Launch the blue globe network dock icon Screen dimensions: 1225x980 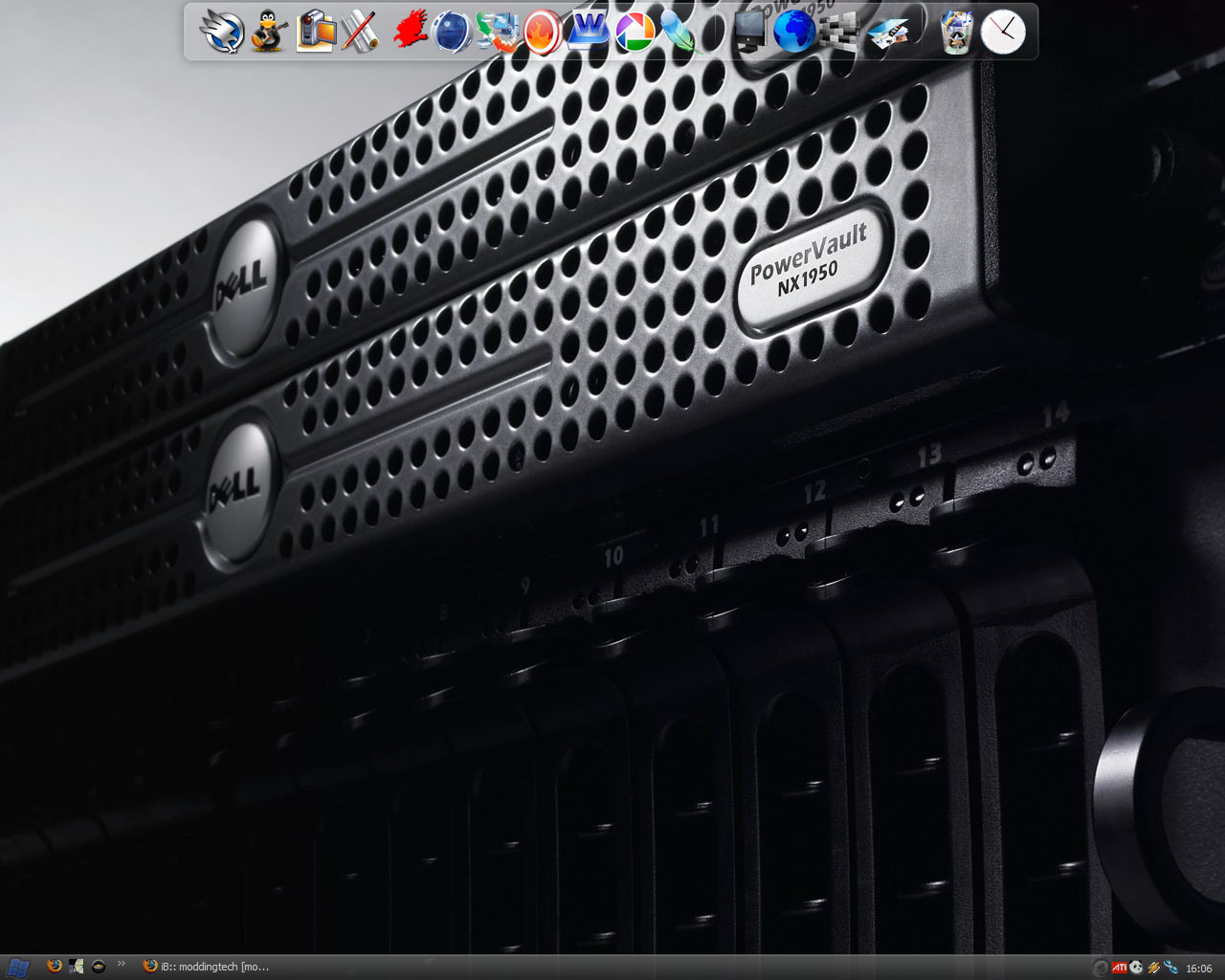click(794, 32)
